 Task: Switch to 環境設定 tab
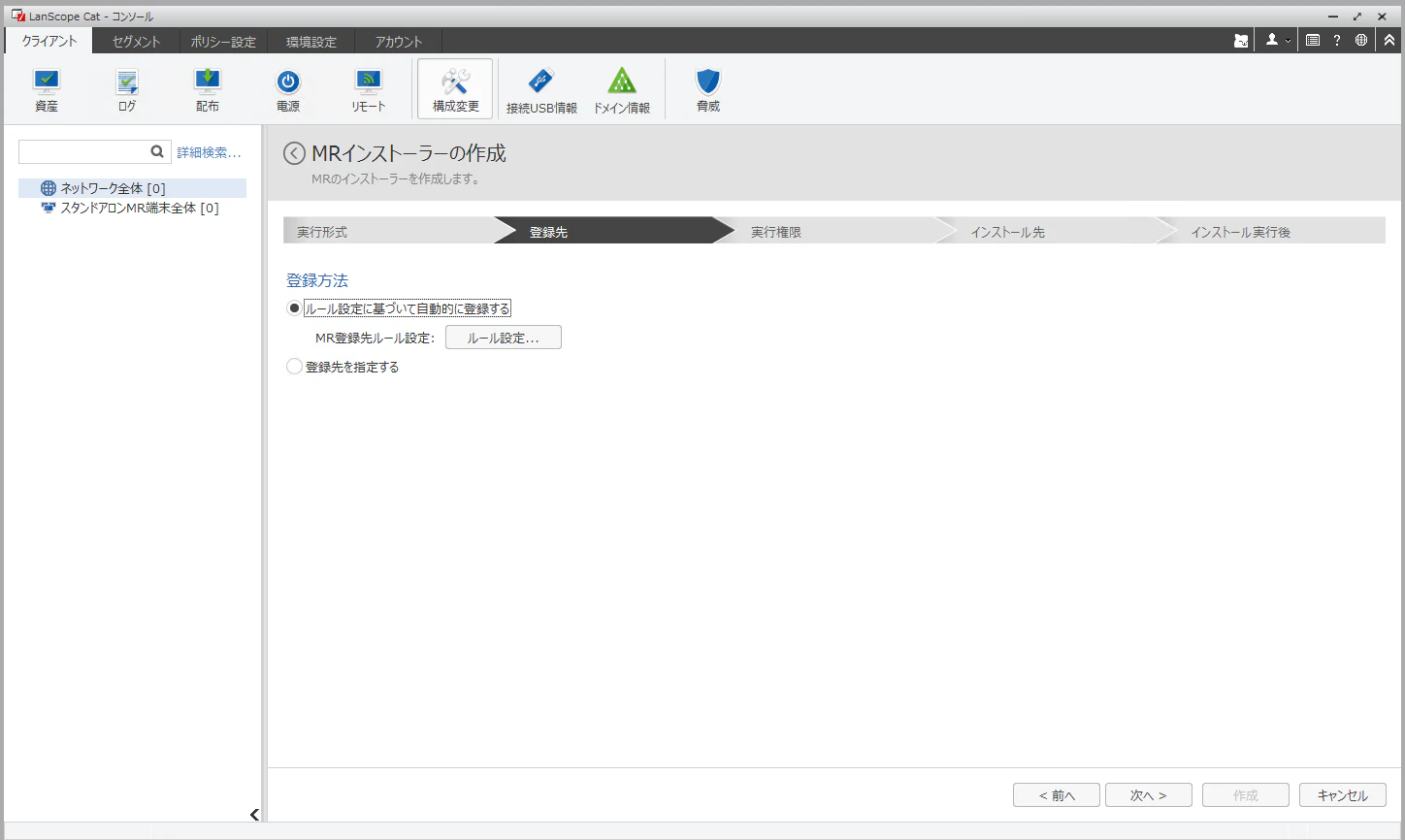311,42
